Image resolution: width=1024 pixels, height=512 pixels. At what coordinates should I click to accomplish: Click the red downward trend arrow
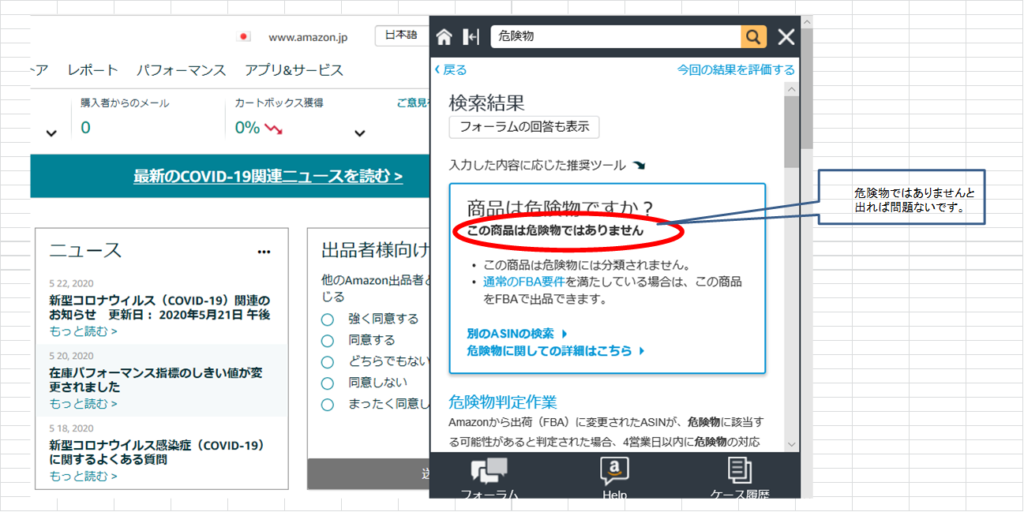pos(273,127)
